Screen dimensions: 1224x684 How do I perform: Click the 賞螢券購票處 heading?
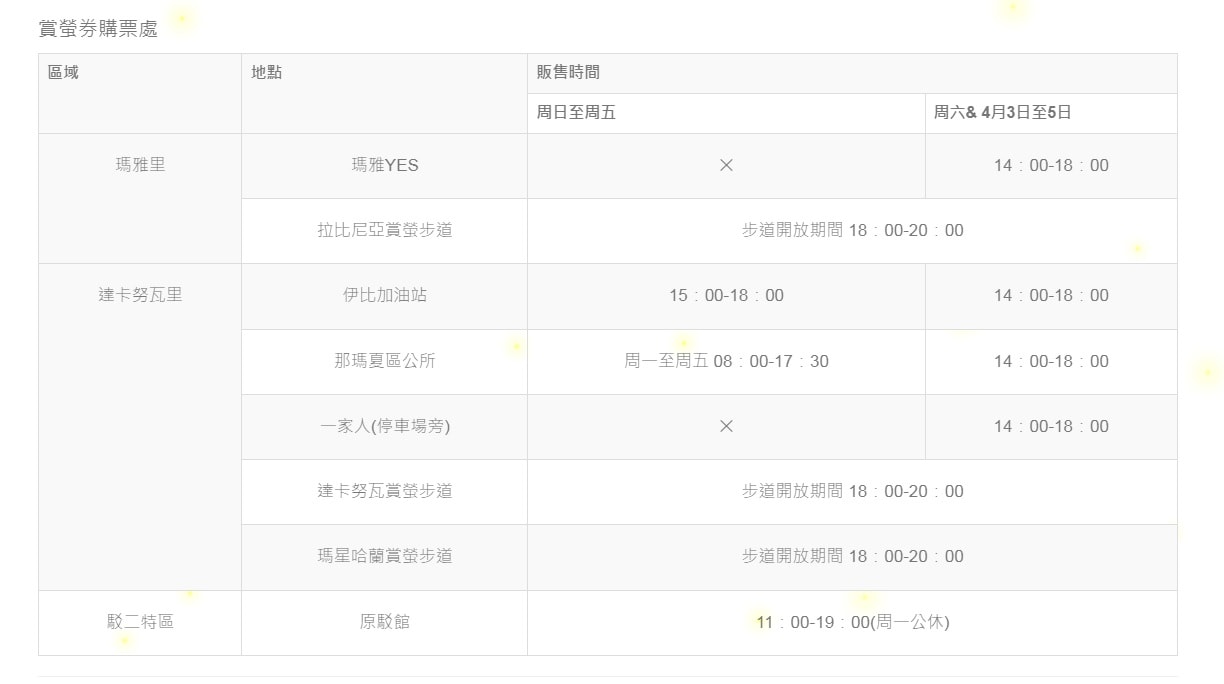tap(98, 29)
